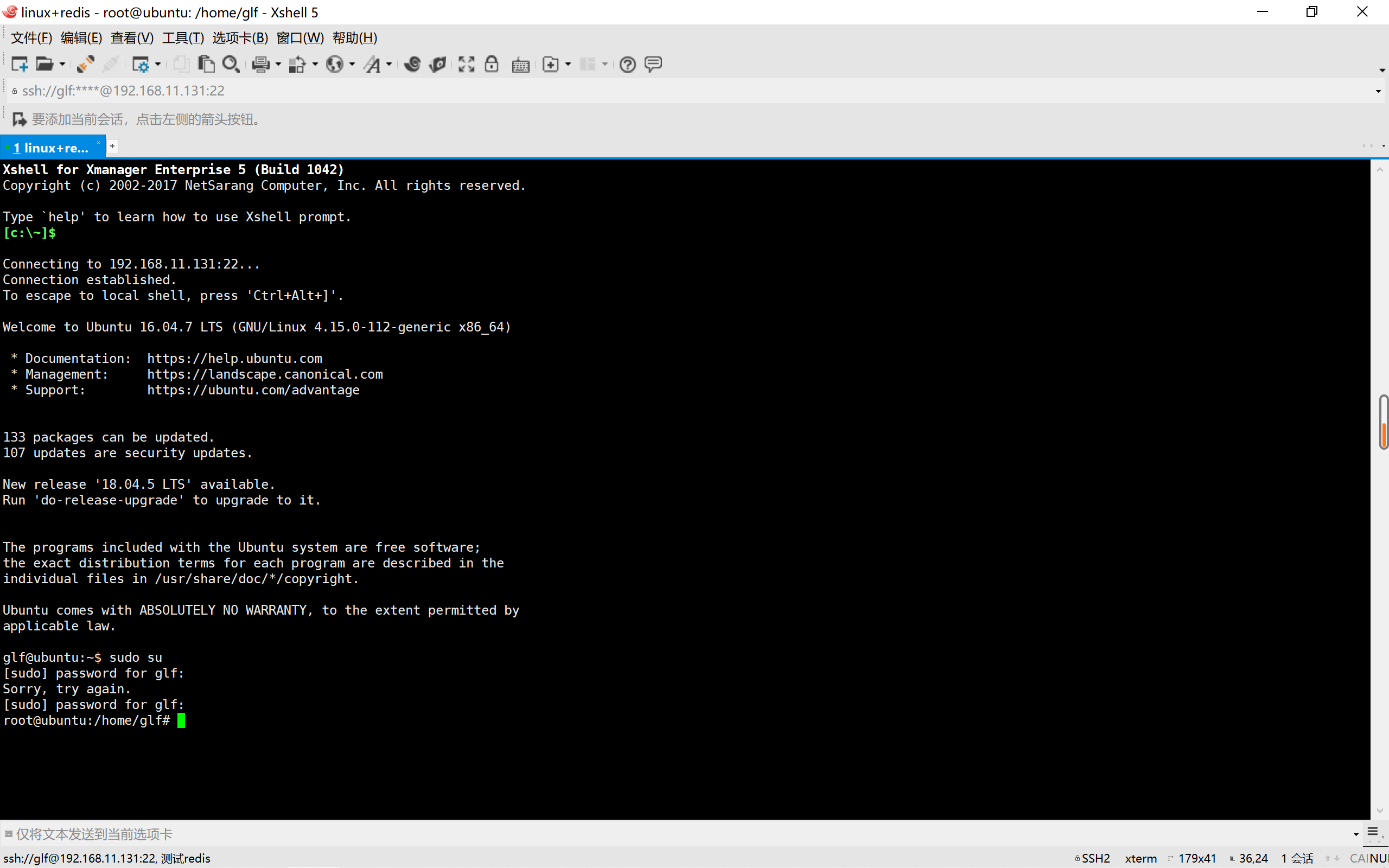Open a new session with the New icon
Image resolution: width=1389 pixels, height=868 pixels.
19,65
